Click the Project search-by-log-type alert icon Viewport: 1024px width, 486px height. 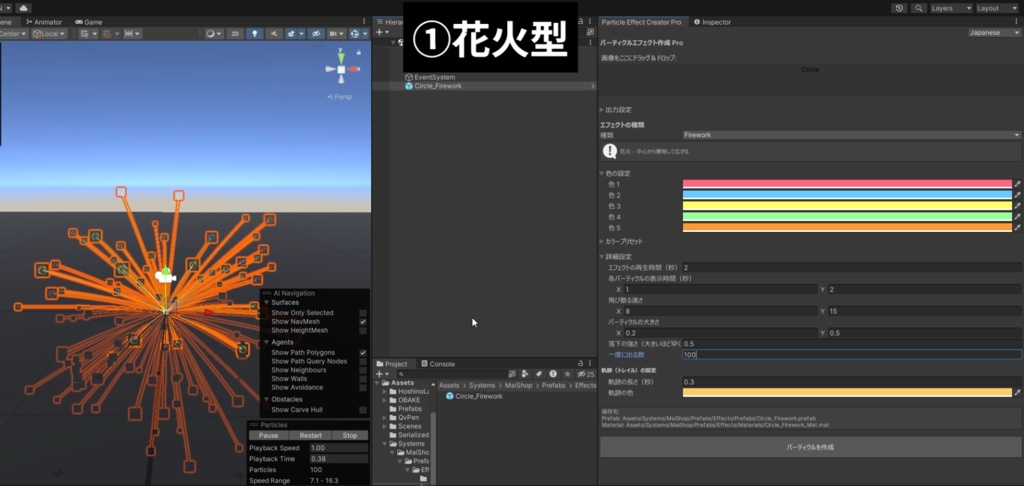pos(553,374)
